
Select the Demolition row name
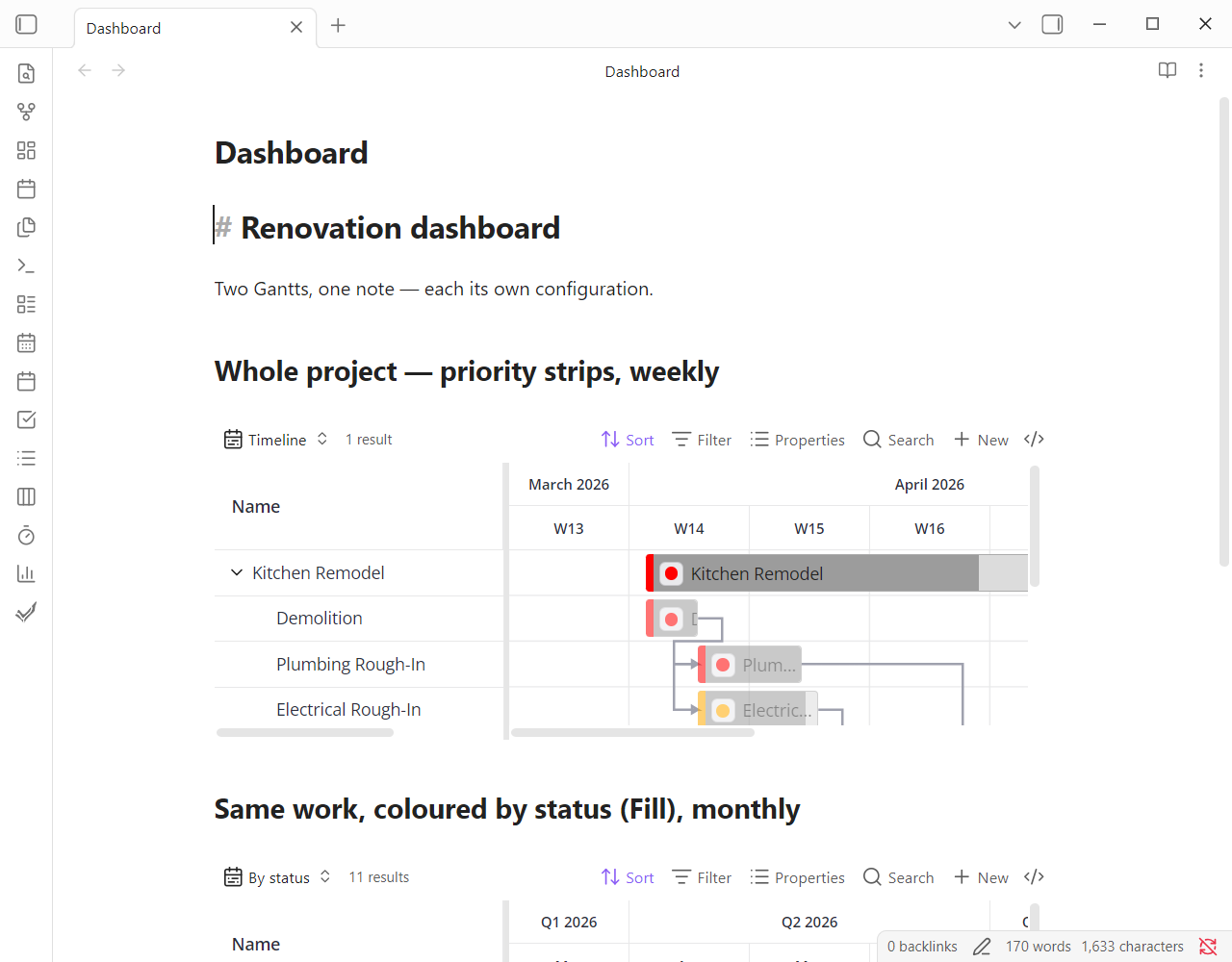point(320,619)
